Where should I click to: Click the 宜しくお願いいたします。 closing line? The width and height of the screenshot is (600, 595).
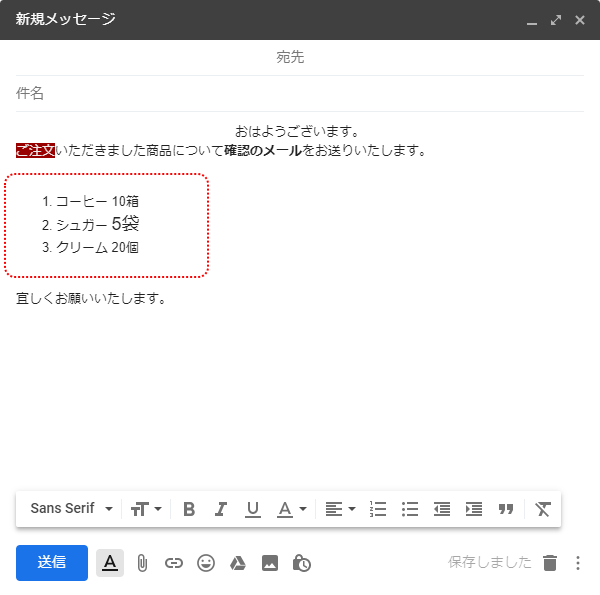tap(91, 298)
